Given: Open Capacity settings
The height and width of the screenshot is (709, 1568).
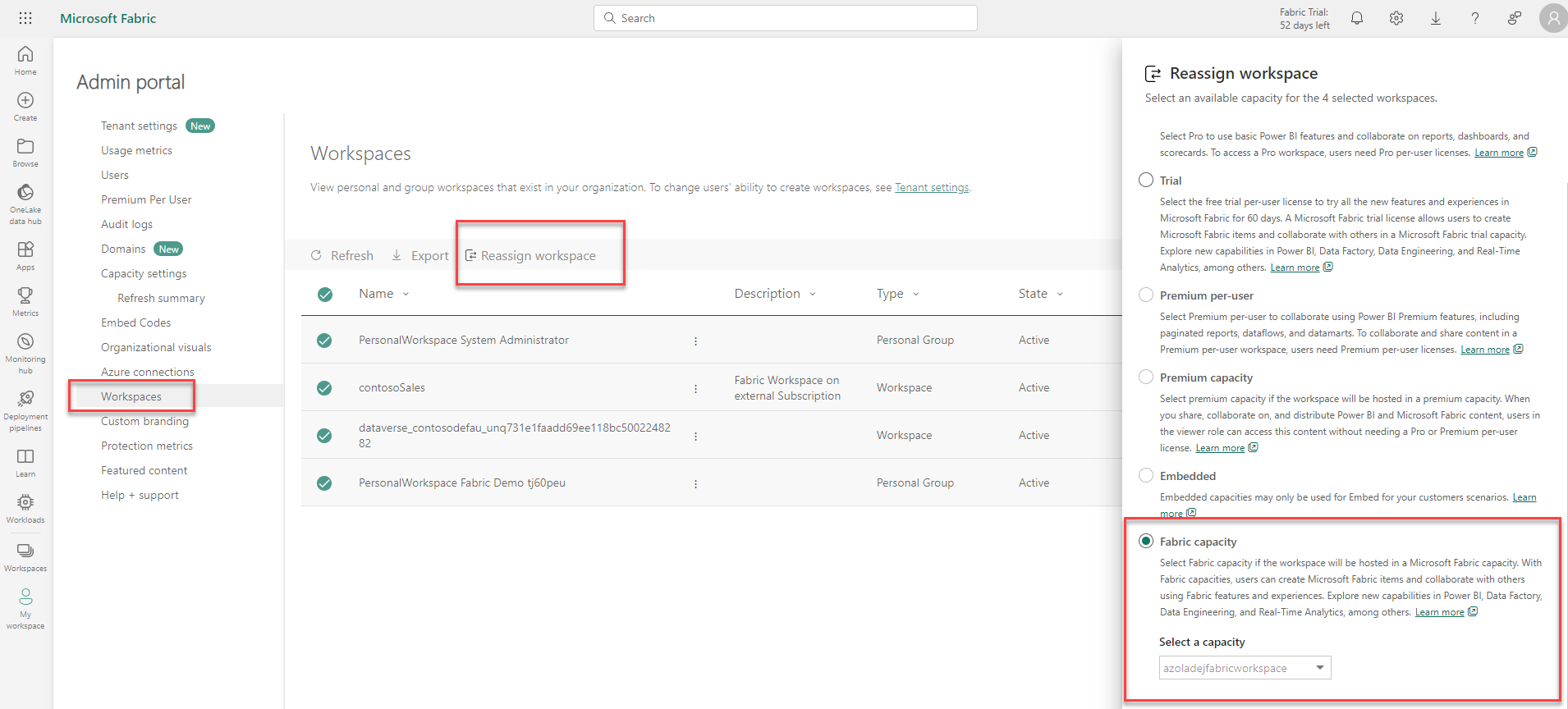Looking at the screenshot, I should [144, 273].
